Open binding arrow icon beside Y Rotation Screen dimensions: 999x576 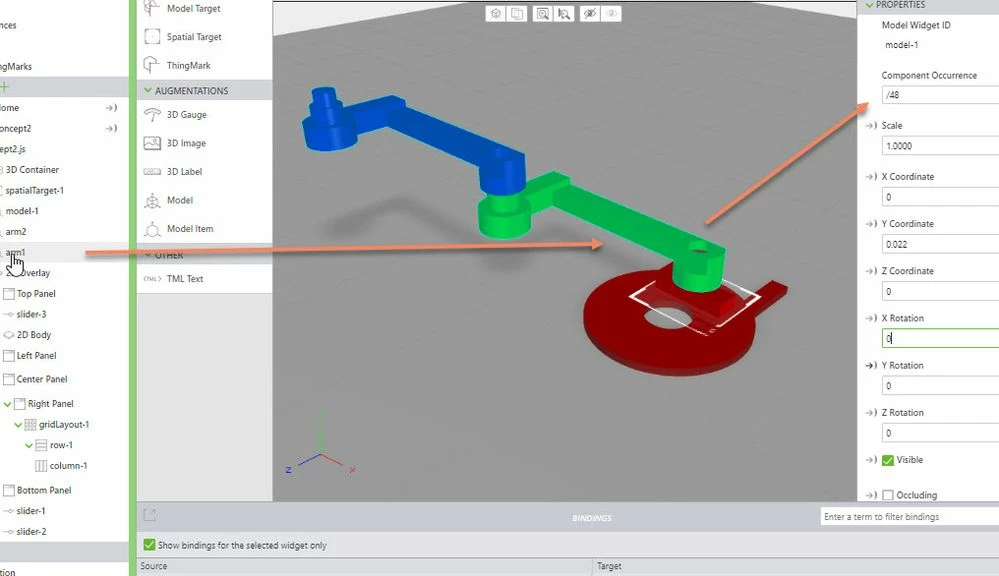(x=871, y=365)
